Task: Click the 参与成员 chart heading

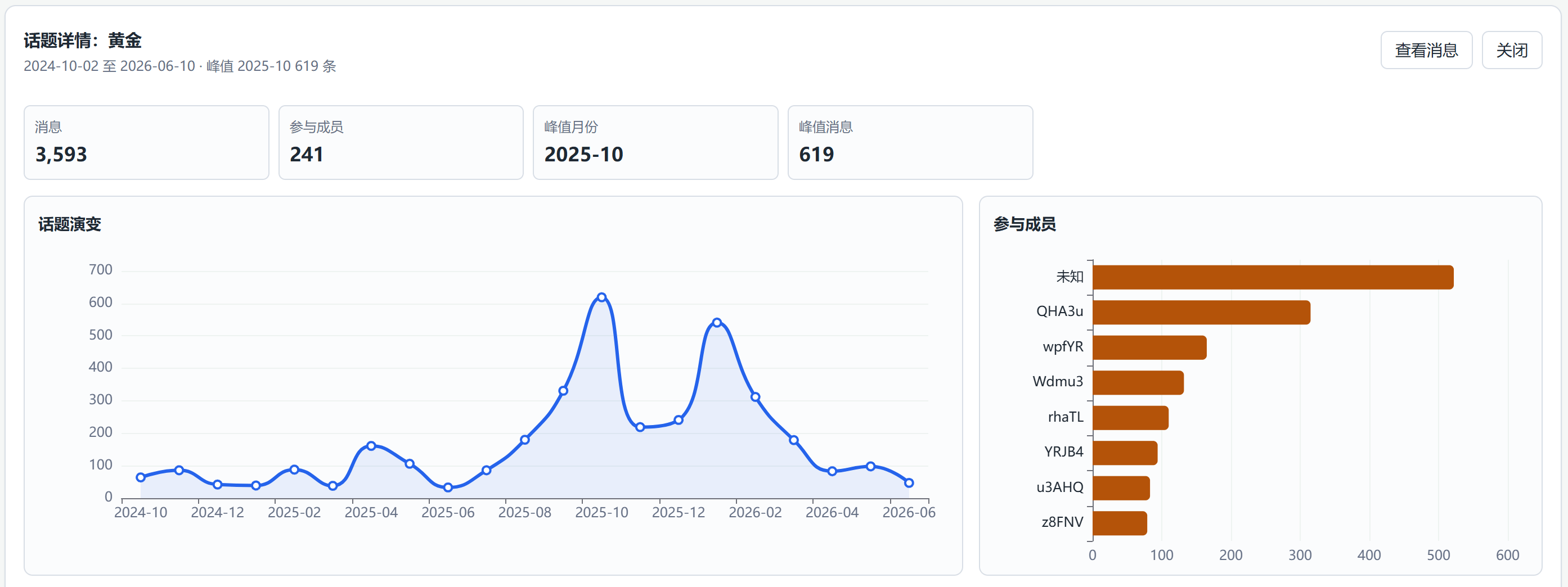Action: [1025, 224]
